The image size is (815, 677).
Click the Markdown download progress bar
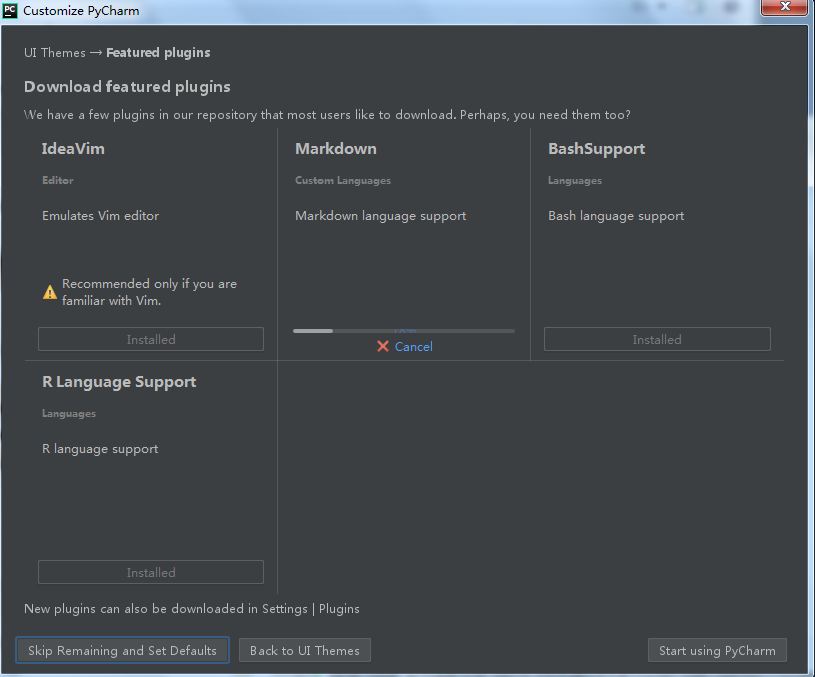pos(404,331)
